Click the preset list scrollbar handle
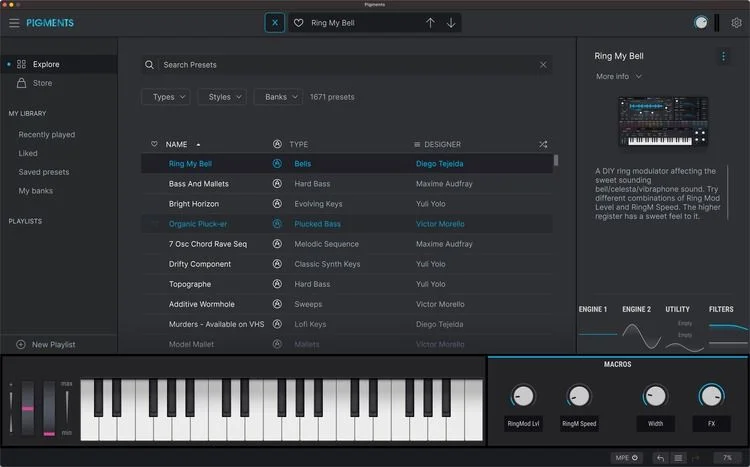The image size is (750, 467). (555, 160)
